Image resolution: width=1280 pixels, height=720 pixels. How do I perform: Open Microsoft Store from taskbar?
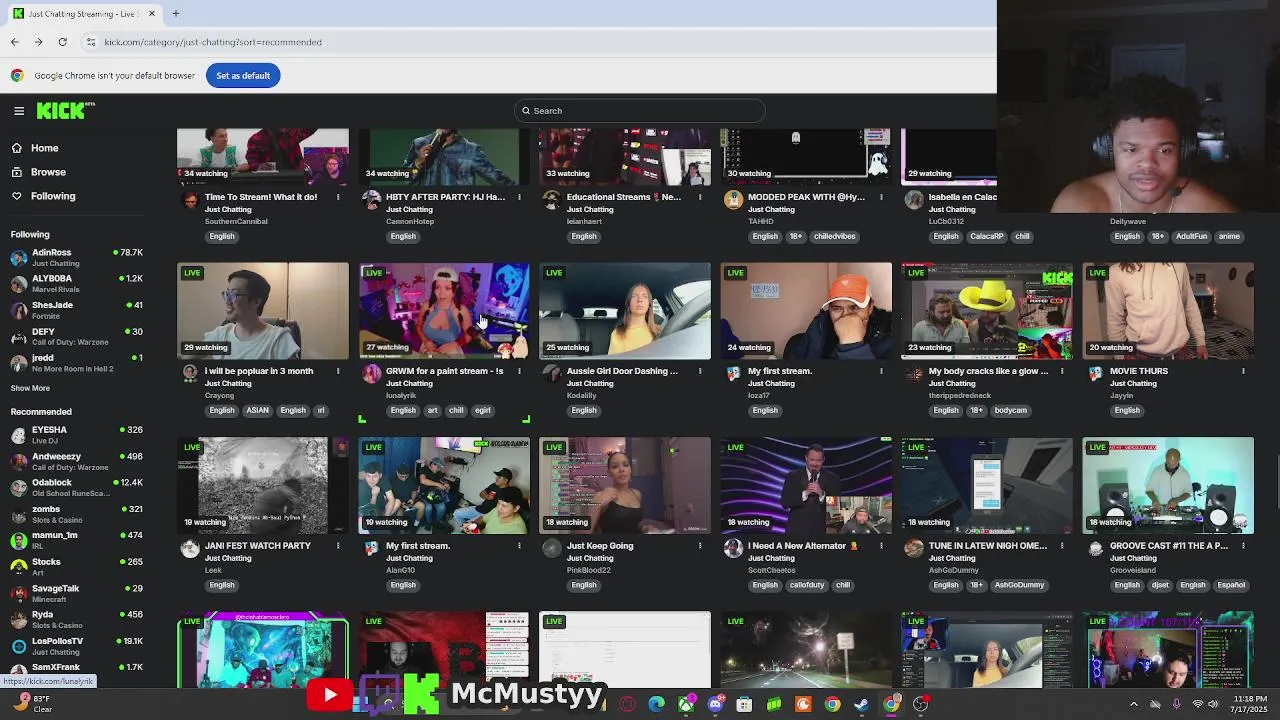click(x=744, y=704)
